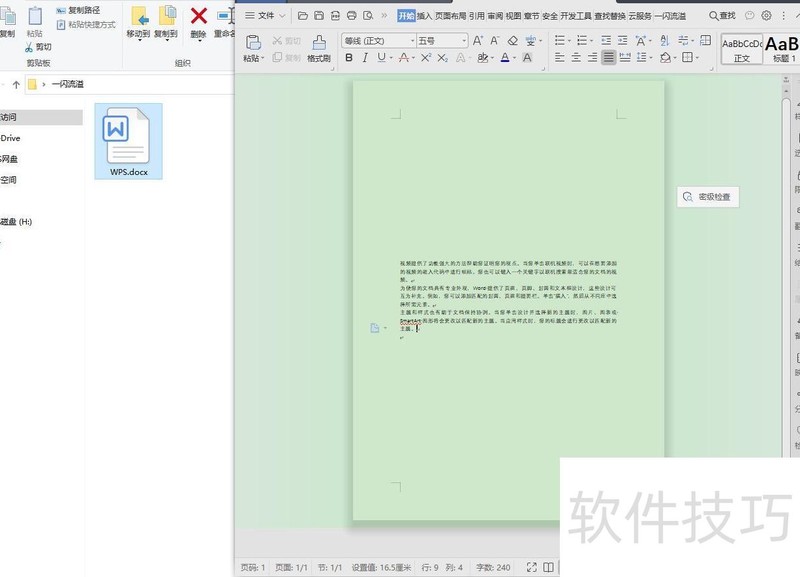The width and height of the screenshot is (800, 577).
Task: Toggle Justify alignment button
Action: click(608, 58)
